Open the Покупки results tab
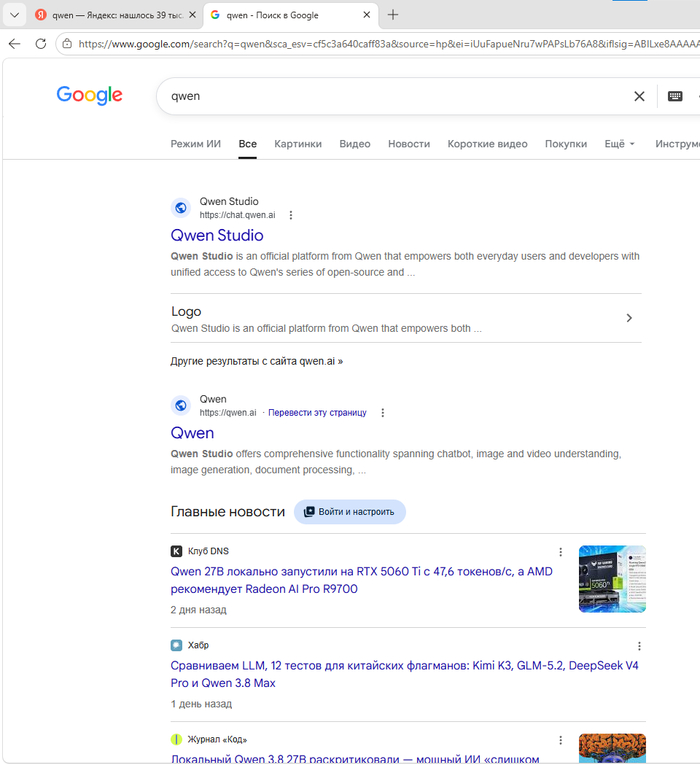This screenshot has height=765, width=700. pyautogui.click(x=566, y=144)
